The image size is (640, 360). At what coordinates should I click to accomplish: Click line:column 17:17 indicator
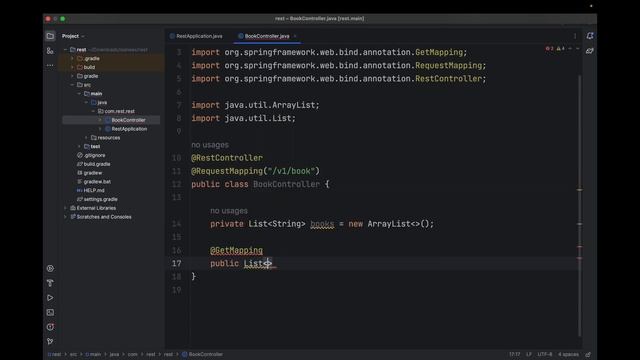514,354
